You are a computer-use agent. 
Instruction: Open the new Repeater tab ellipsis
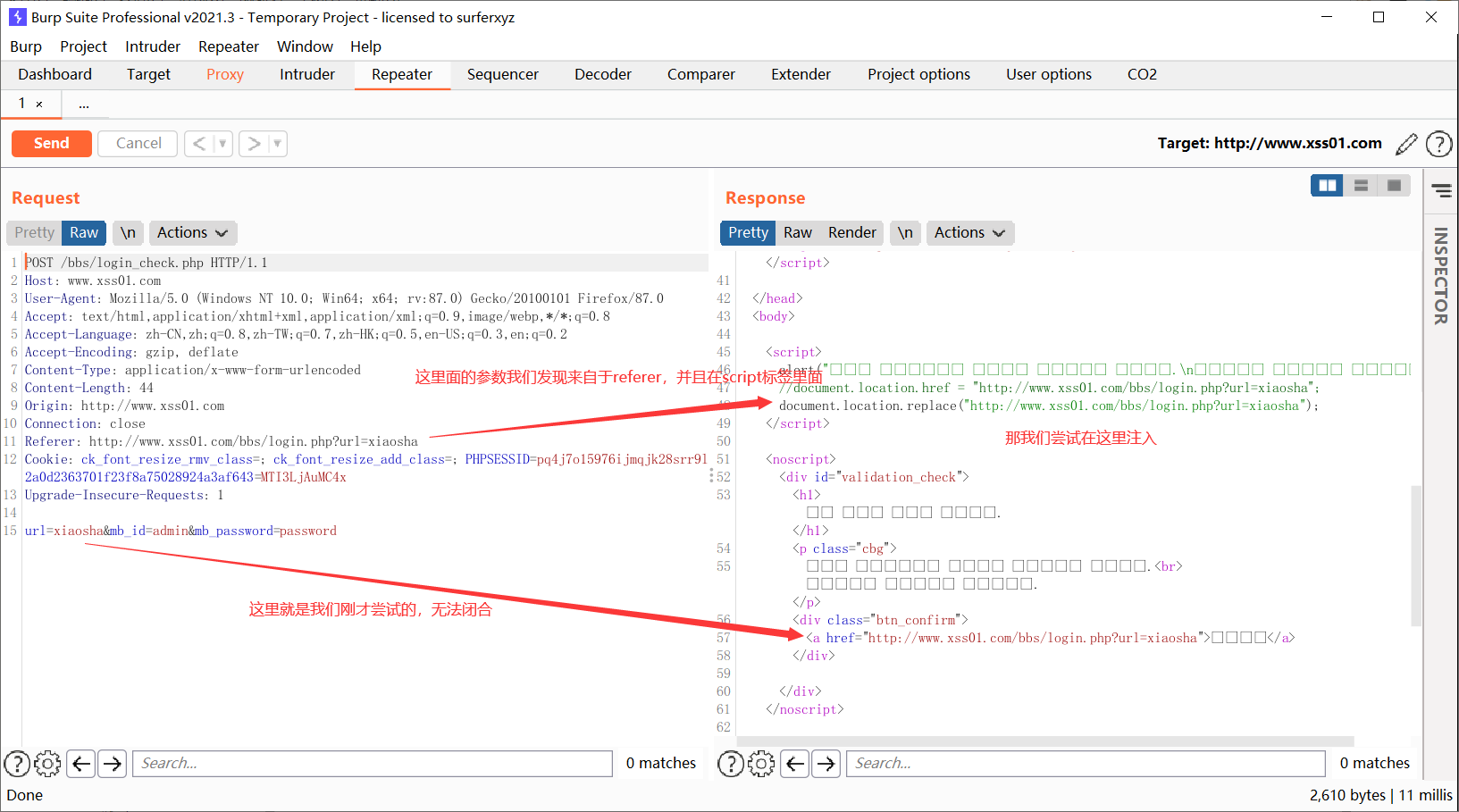coord(84,105)
